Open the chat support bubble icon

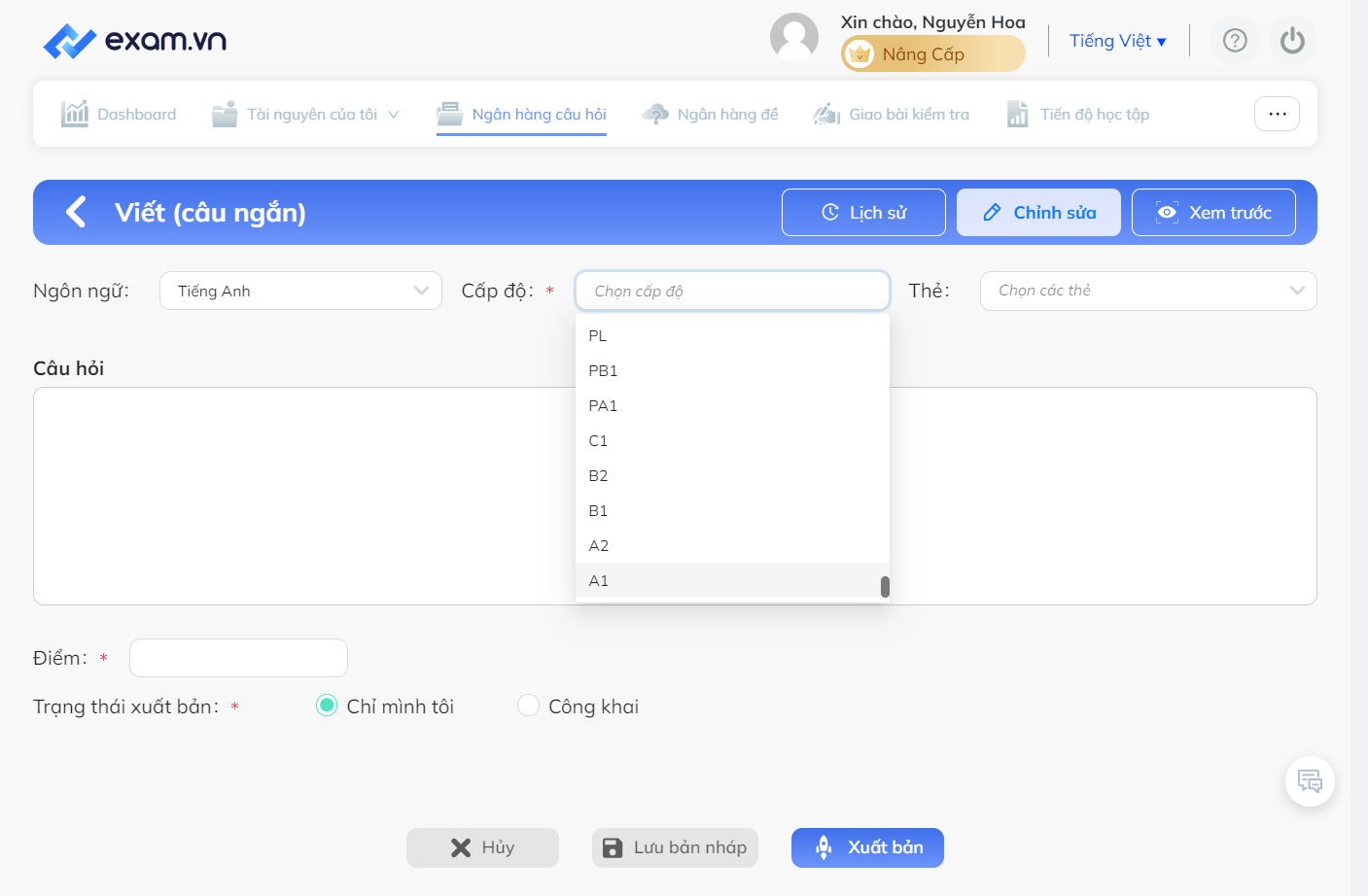point(1310,781)
